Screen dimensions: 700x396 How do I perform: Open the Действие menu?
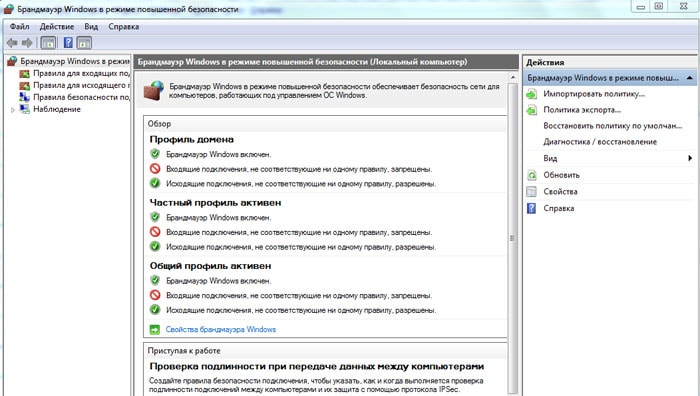point(57,27)
